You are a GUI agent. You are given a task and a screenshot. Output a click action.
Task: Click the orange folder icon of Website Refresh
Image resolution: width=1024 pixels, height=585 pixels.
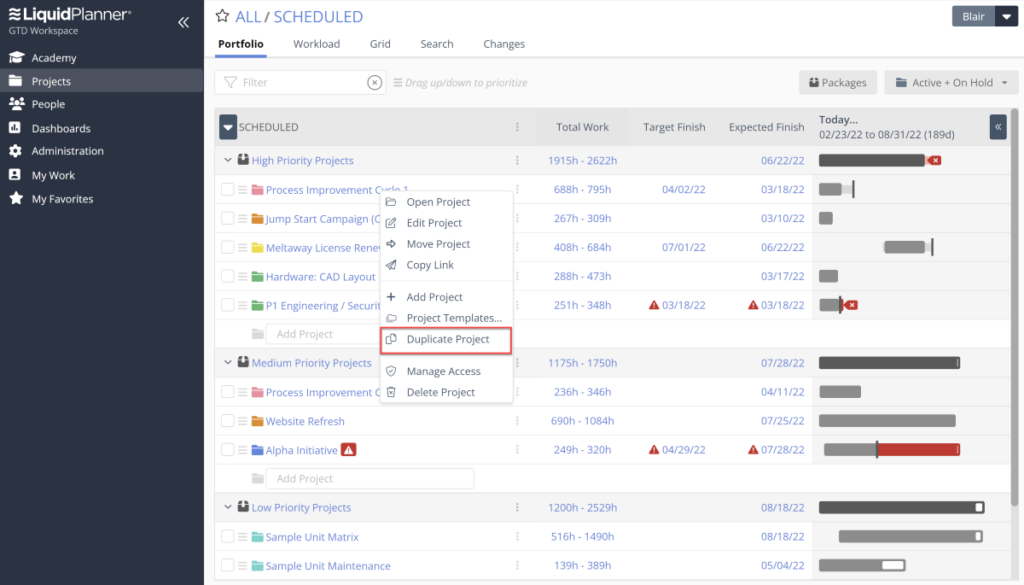pos(257,421)
